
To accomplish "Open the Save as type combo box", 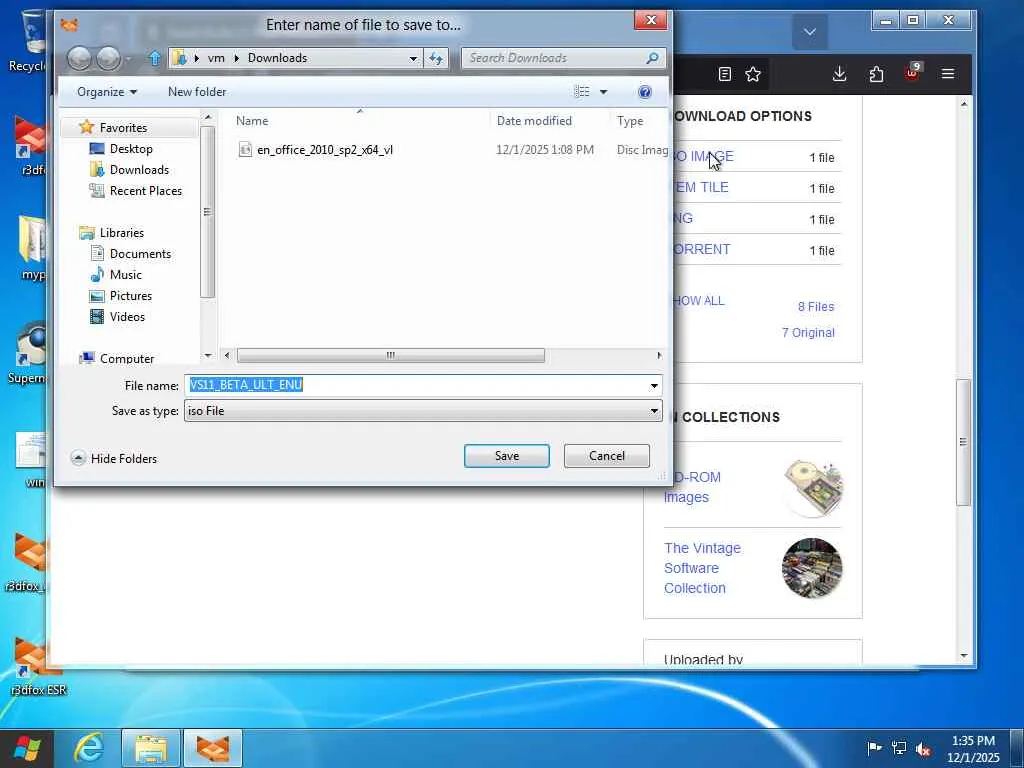I will [x=423, y=411].
